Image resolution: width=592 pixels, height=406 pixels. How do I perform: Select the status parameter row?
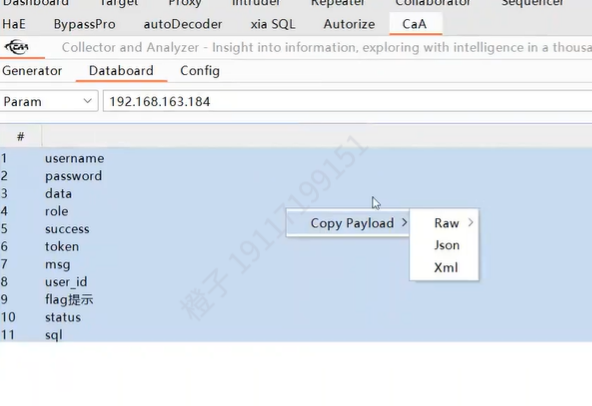pyautogui.click(x=296, y=317)
